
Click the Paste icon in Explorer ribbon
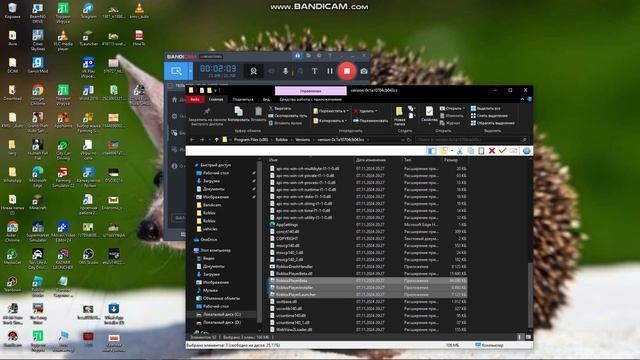point(258,113)
